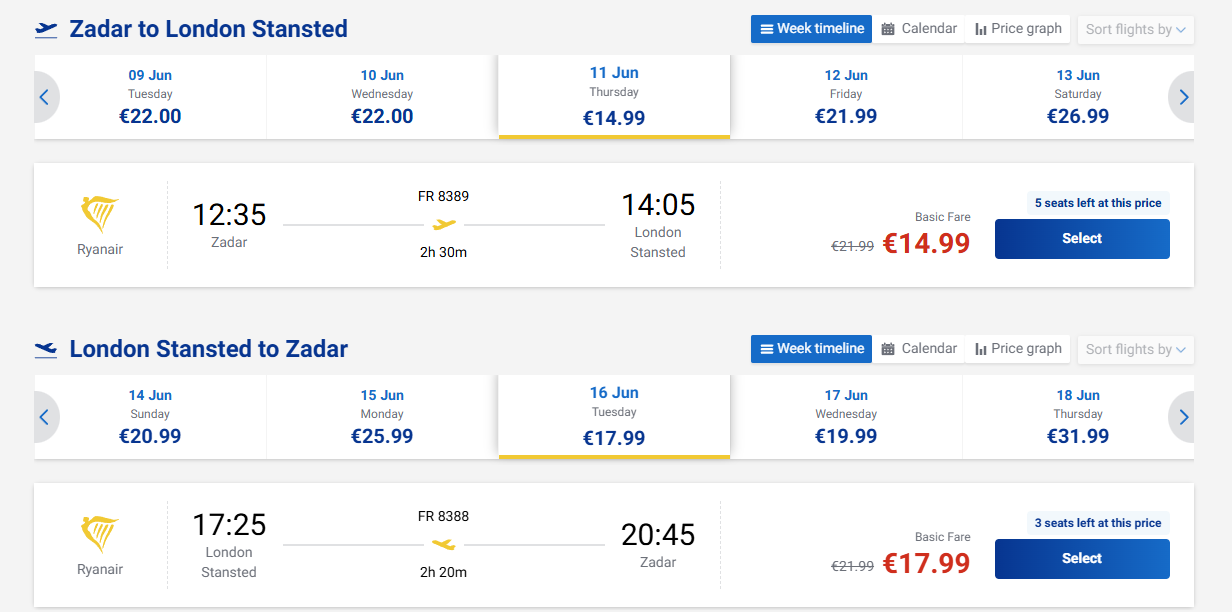Choose 12 Jun Friday outbound date at €21.99
The image size is (1232, 612).
coord(846,97)
